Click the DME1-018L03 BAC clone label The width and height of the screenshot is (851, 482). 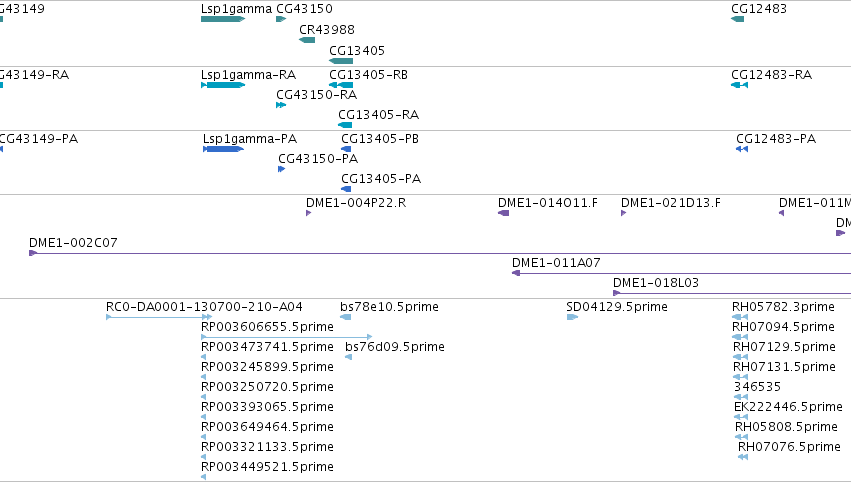tap(656, 283)
